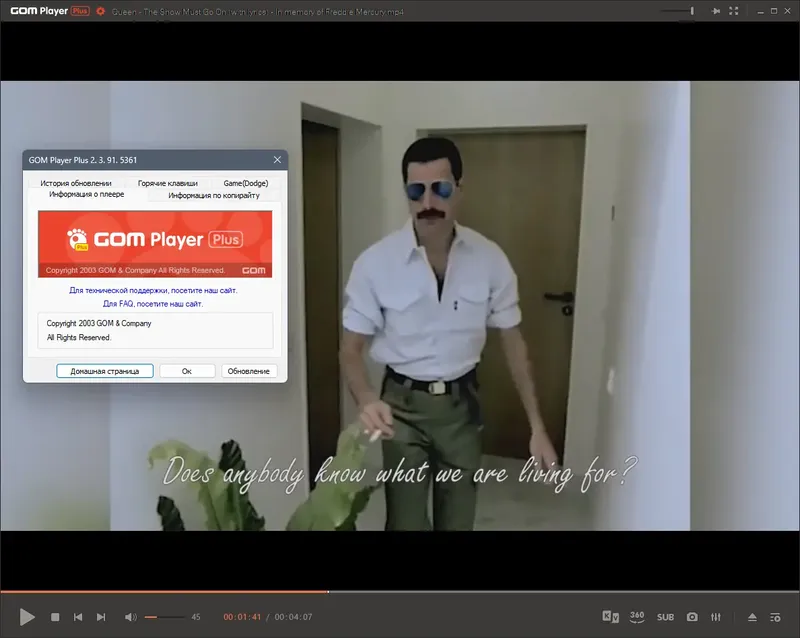Open the Game(Dodge) tab
Viewport: 800px width, 638px height.
click(x=243, y=182)
